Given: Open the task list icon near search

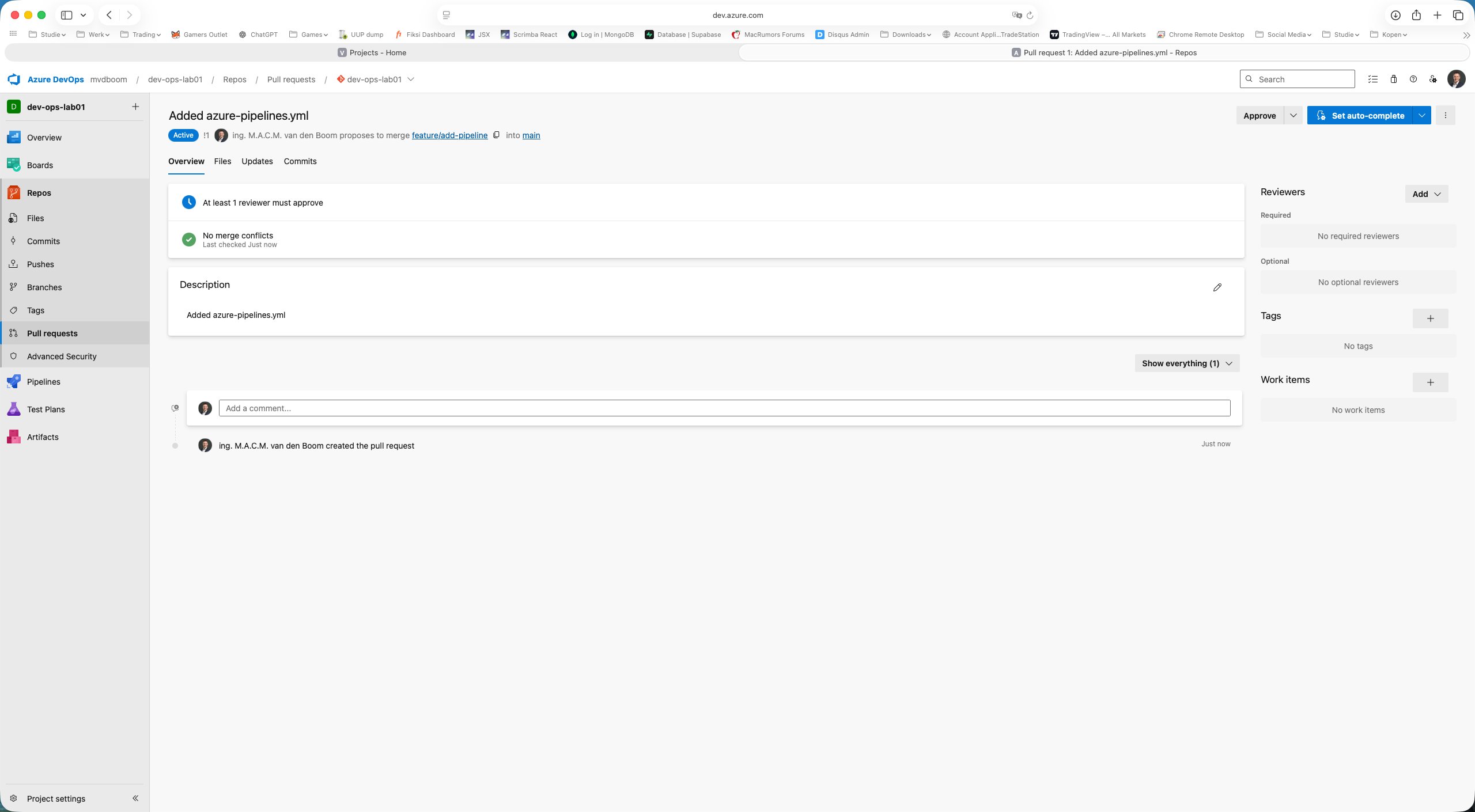Looking at the screenshot, I should tap(1373, 79).
